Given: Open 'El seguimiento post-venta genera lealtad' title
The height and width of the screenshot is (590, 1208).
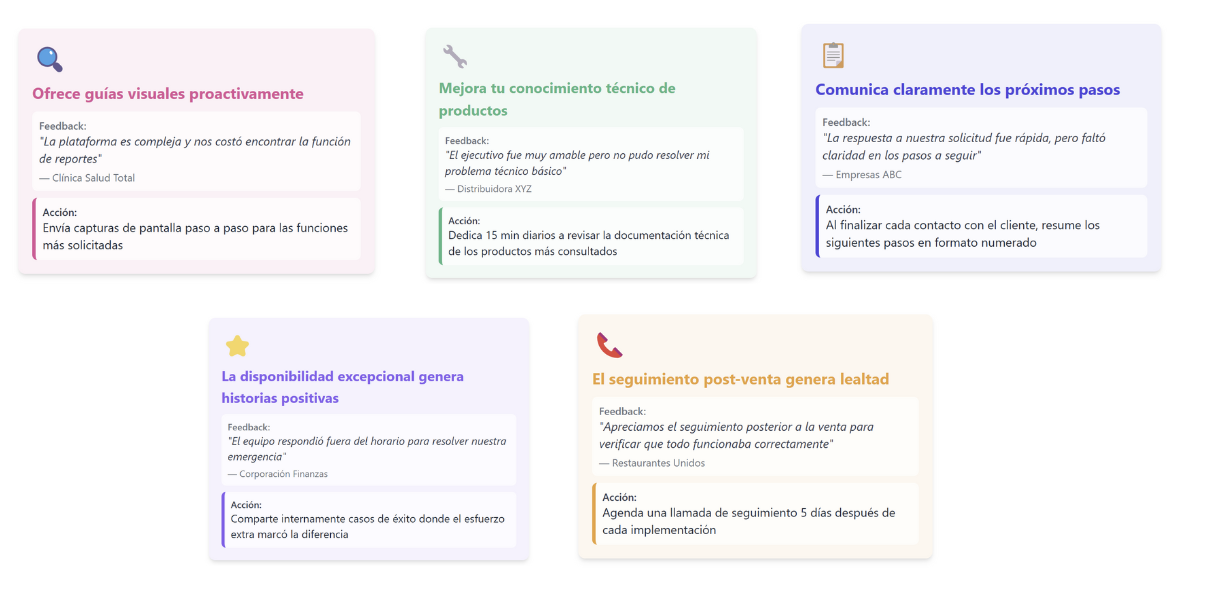Looking at the screenshot, I should 740,379.
